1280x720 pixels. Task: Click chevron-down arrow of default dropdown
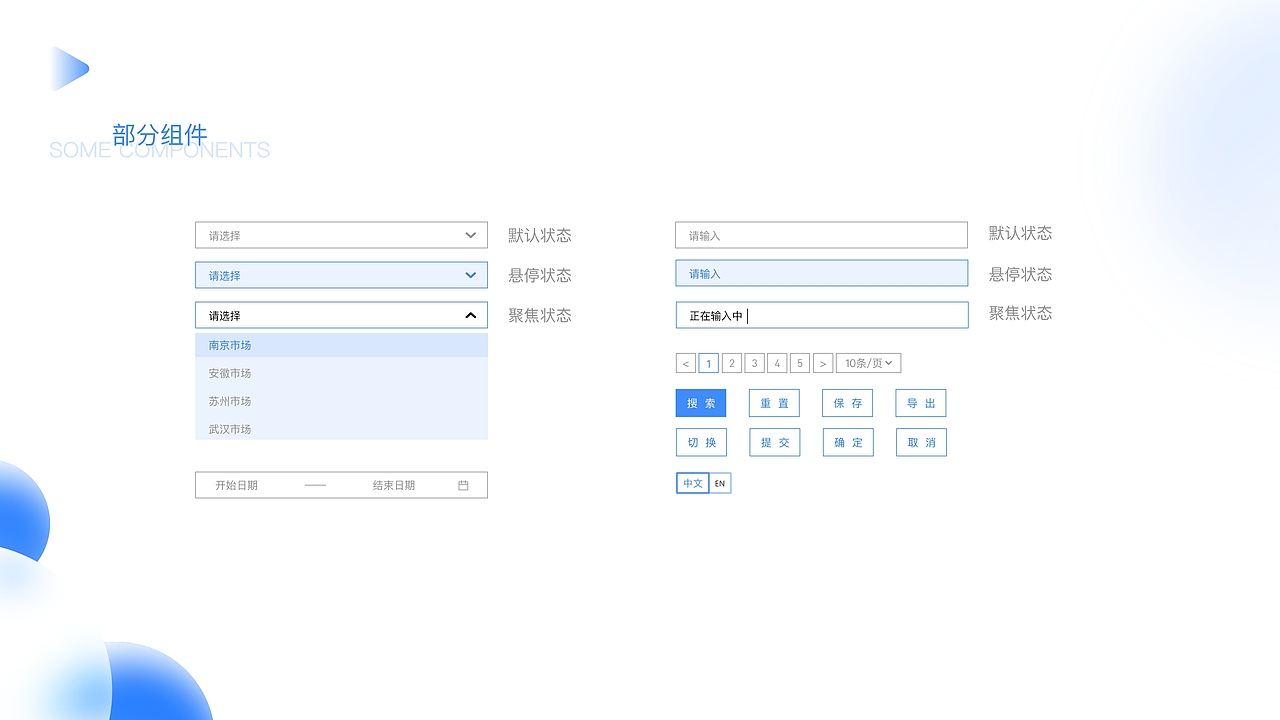(471, 235)
